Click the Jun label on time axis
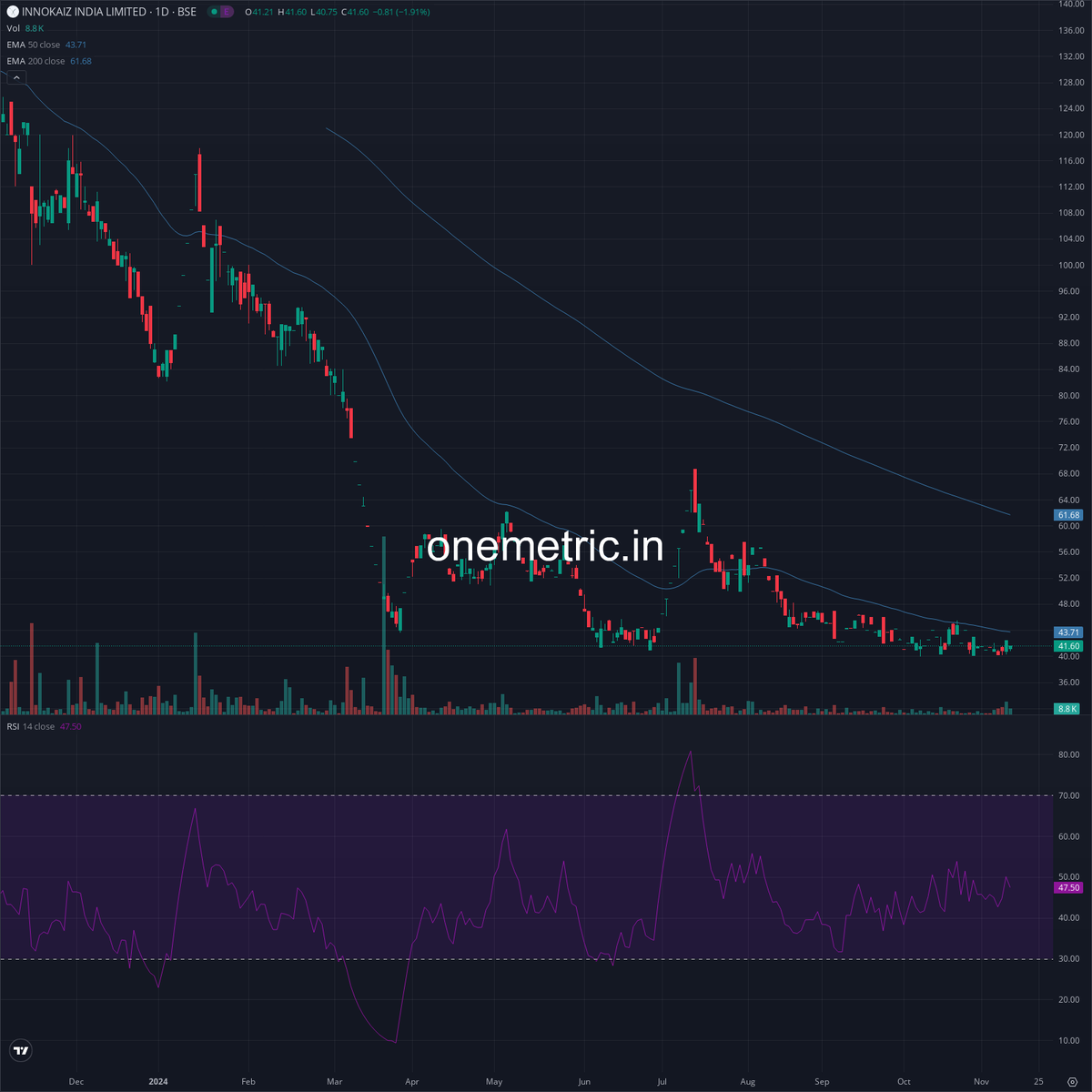The width and height of the screenshot is (1092, 1092). [584, 1082]
